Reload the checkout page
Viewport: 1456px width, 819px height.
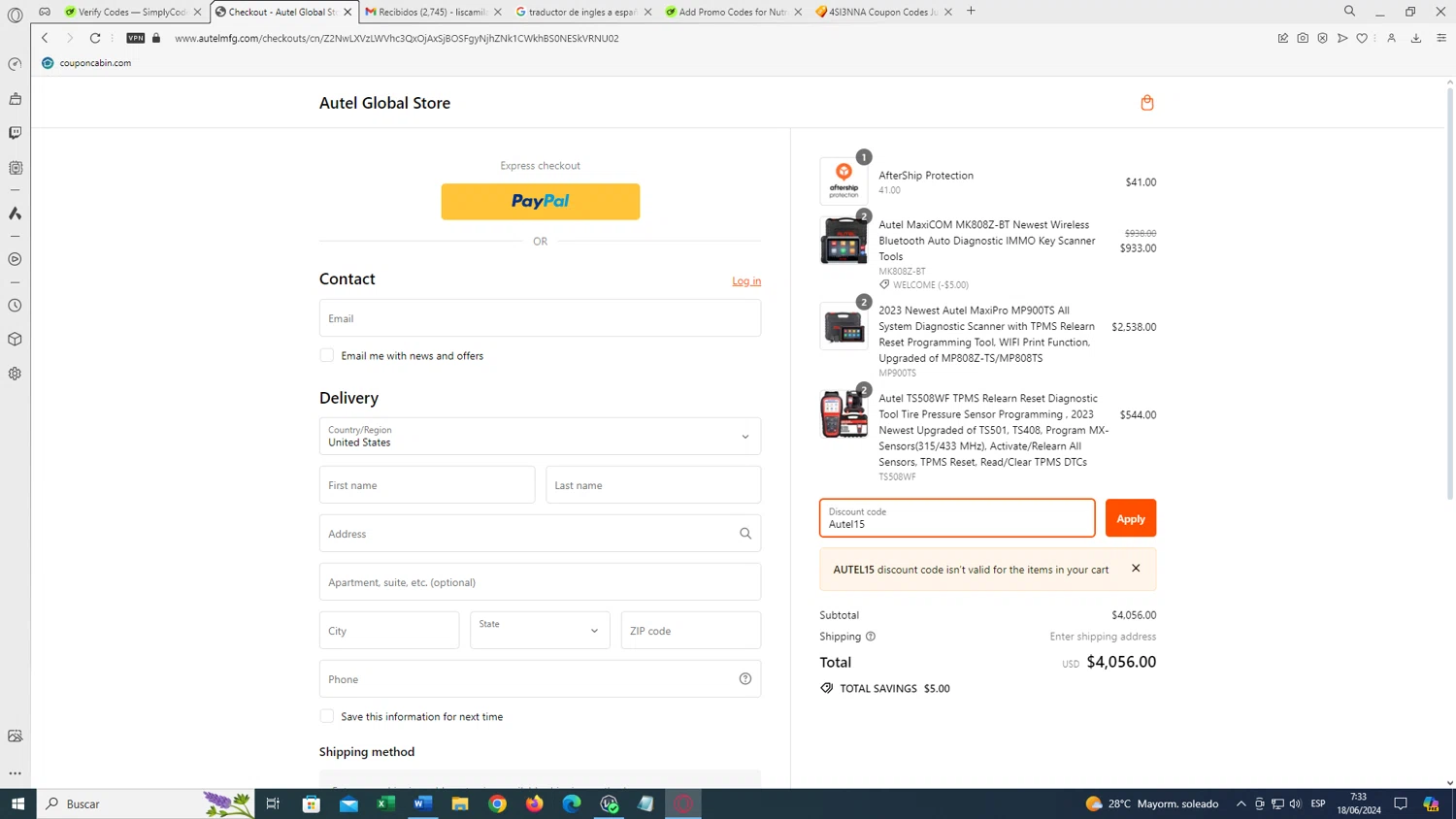pyautogui.click(x=95, y=38)
